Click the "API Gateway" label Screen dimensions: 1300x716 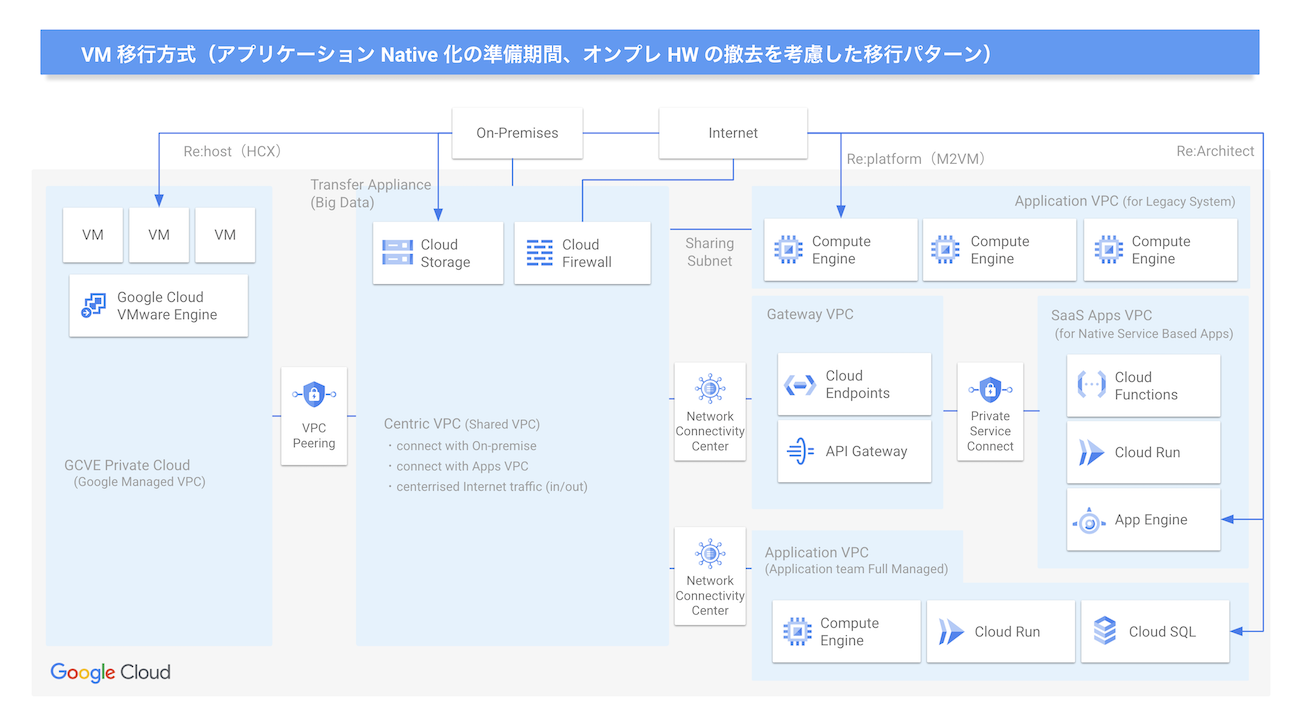[866, 452]
